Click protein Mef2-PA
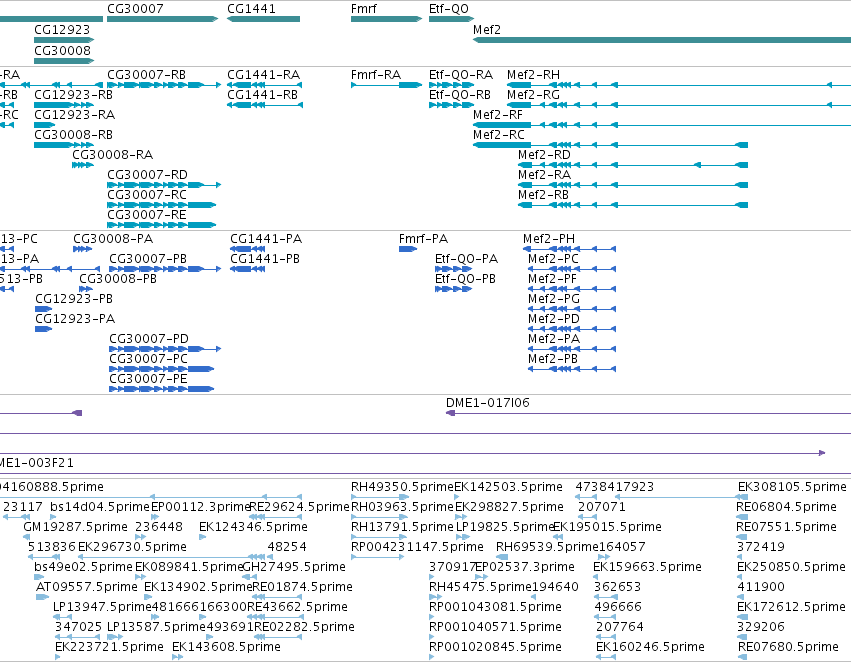The image size is (851, 662). pyautogui.click(x=554, y=339)
